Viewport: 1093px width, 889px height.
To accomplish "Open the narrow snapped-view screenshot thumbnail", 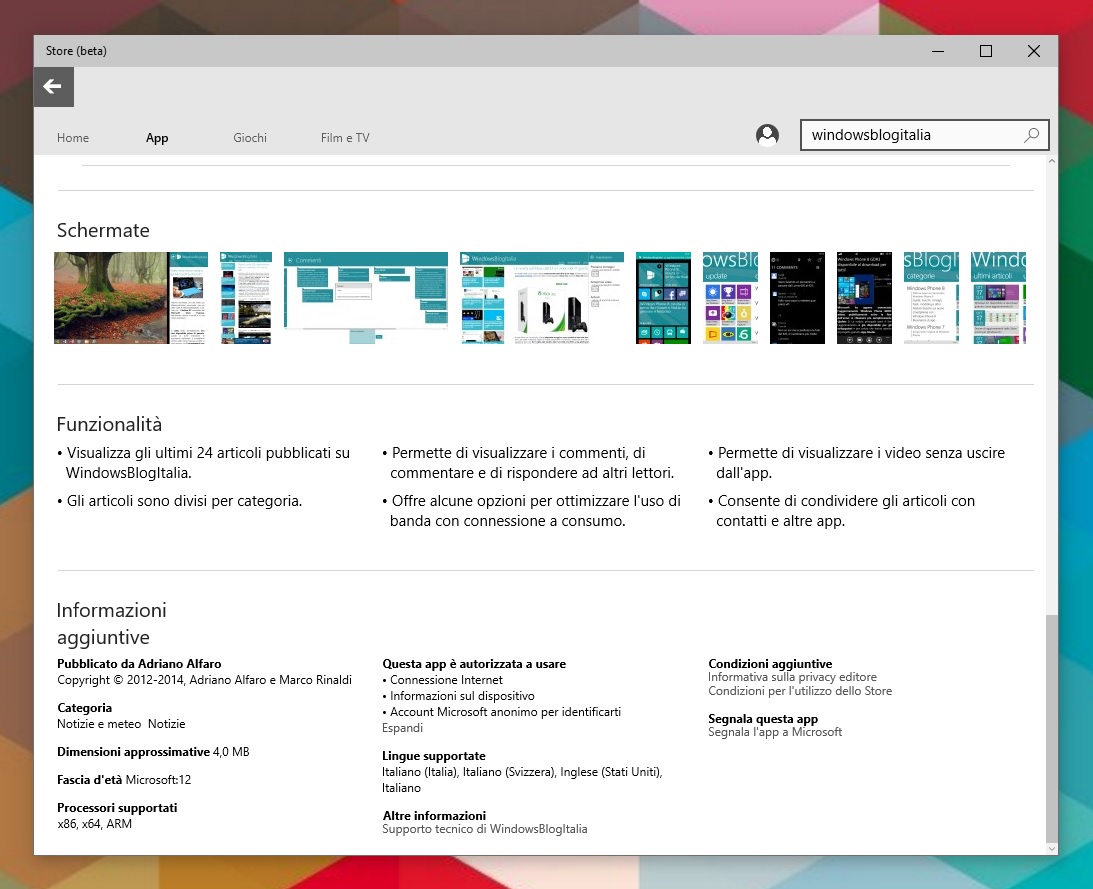I will 245,298.
